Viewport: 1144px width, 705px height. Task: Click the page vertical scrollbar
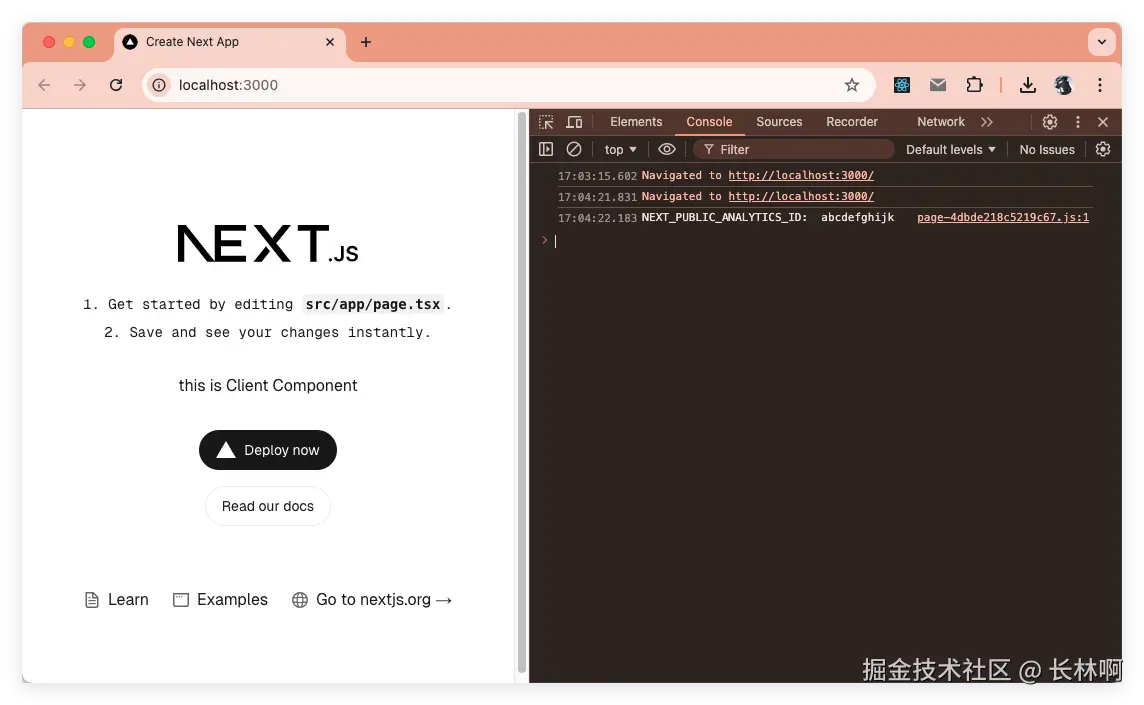[522, 392]
